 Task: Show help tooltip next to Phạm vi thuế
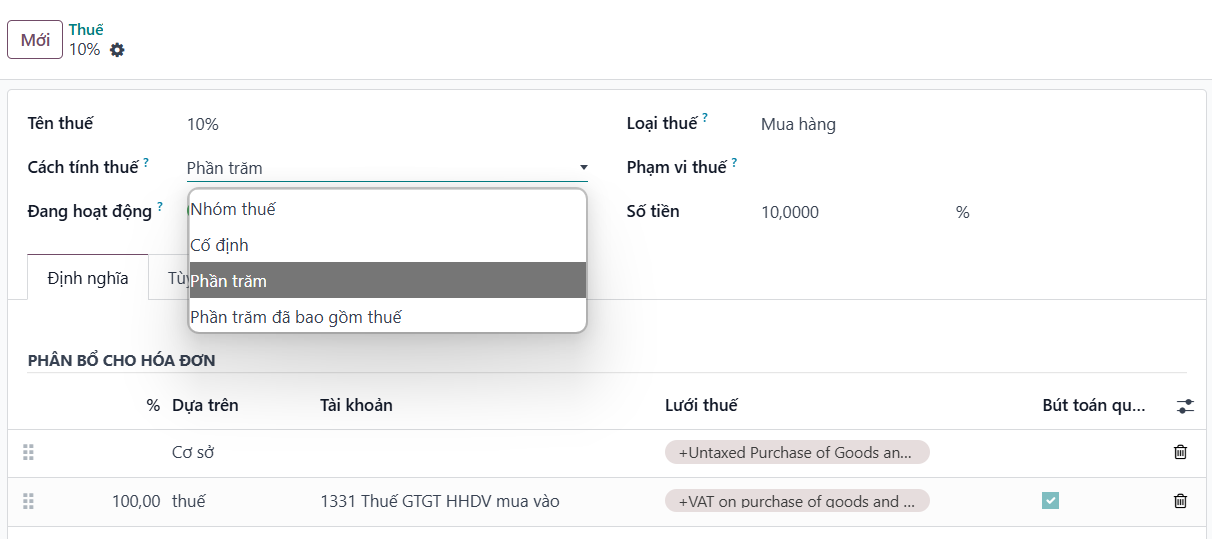tap(734, 161)
